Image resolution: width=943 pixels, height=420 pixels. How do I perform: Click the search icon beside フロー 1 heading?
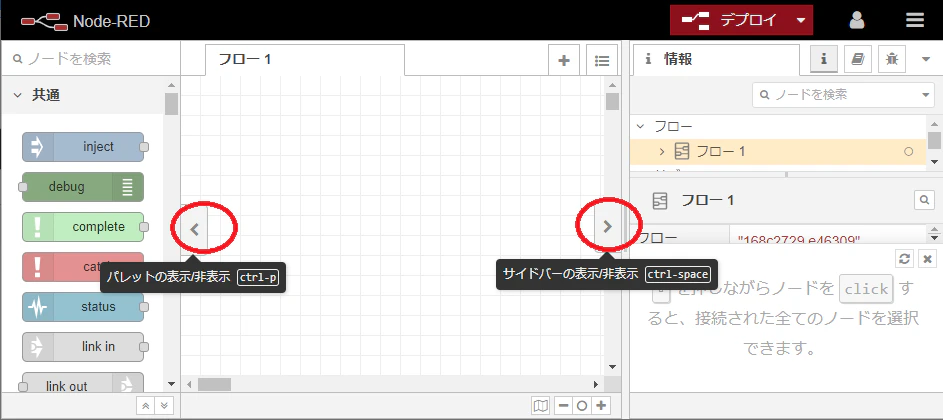click(924, 200)
